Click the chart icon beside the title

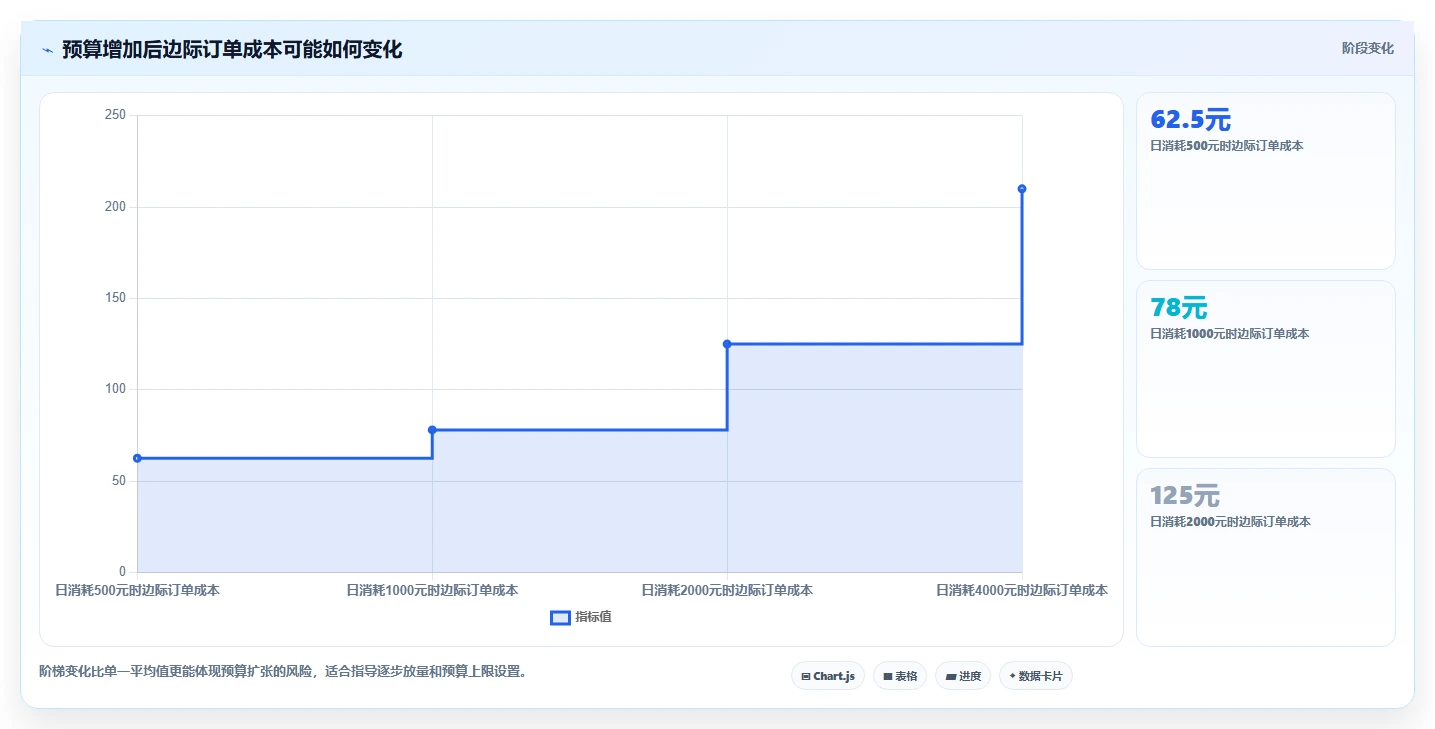[47, 50]
